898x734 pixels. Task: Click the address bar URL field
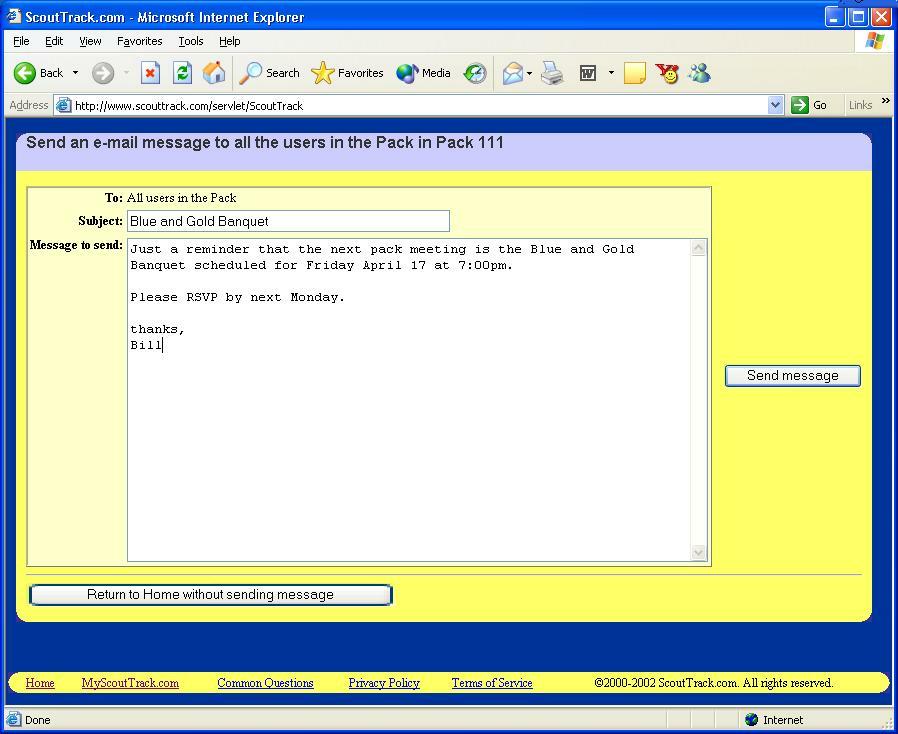420,105
